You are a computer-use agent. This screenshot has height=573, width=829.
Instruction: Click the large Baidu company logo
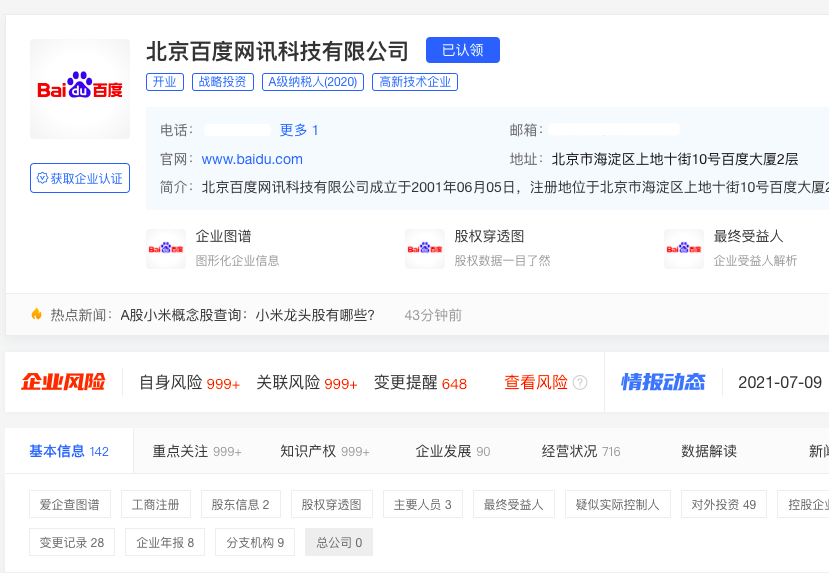click(x=80, y=89)
